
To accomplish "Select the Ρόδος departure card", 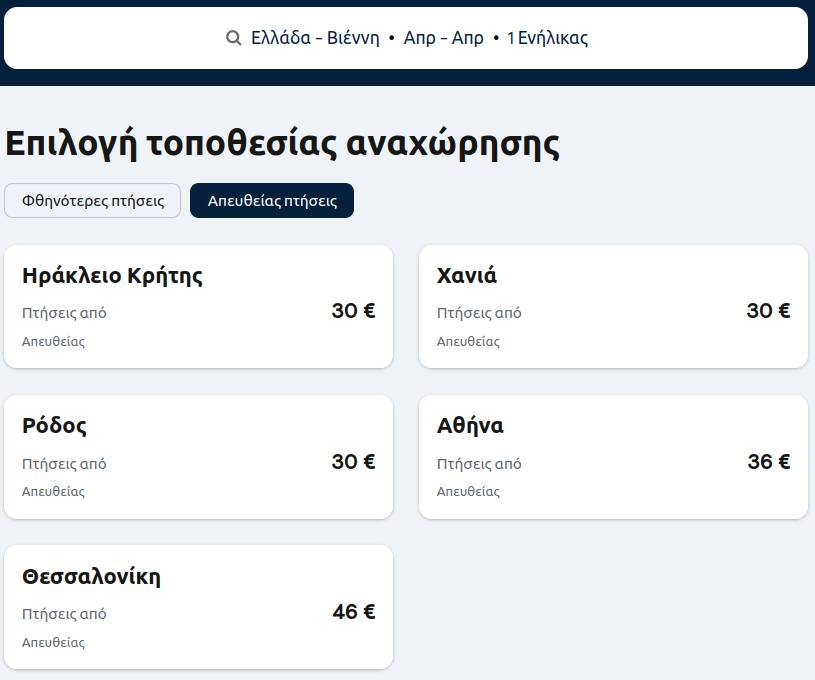I will (199, 457).
